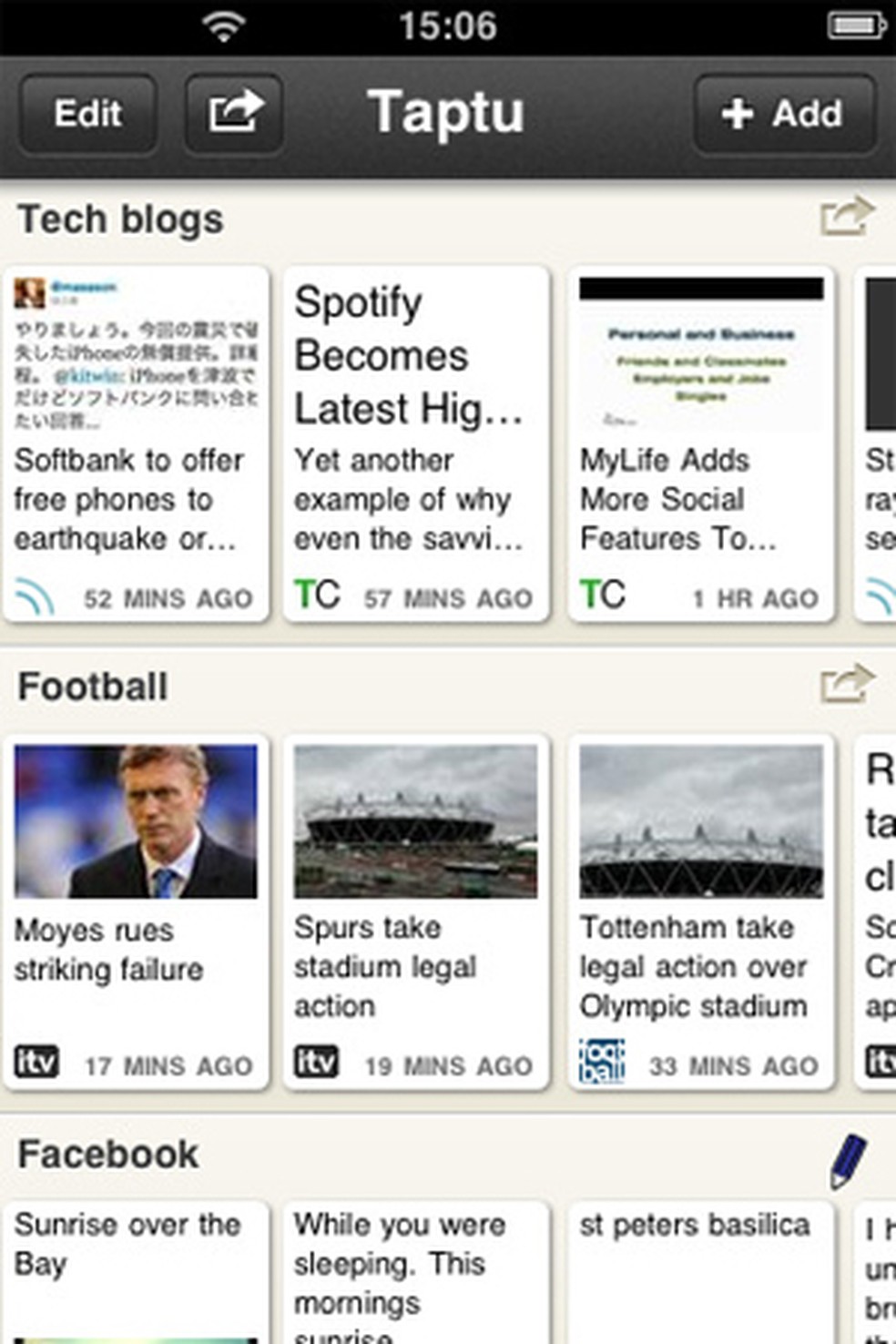This screenshot has width=896, height=1344.
Task: Share the Football stream
Action: 846,685
